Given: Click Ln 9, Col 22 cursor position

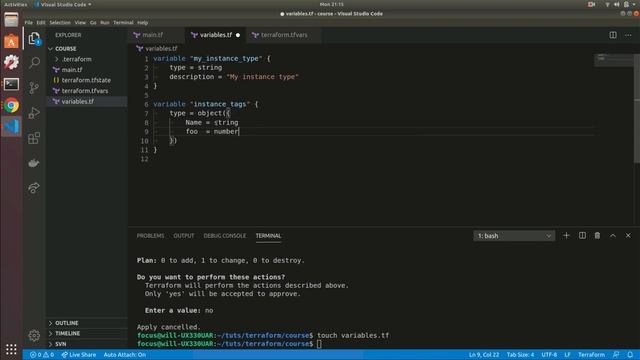Looking at the screenshot, I should [484, 355].
